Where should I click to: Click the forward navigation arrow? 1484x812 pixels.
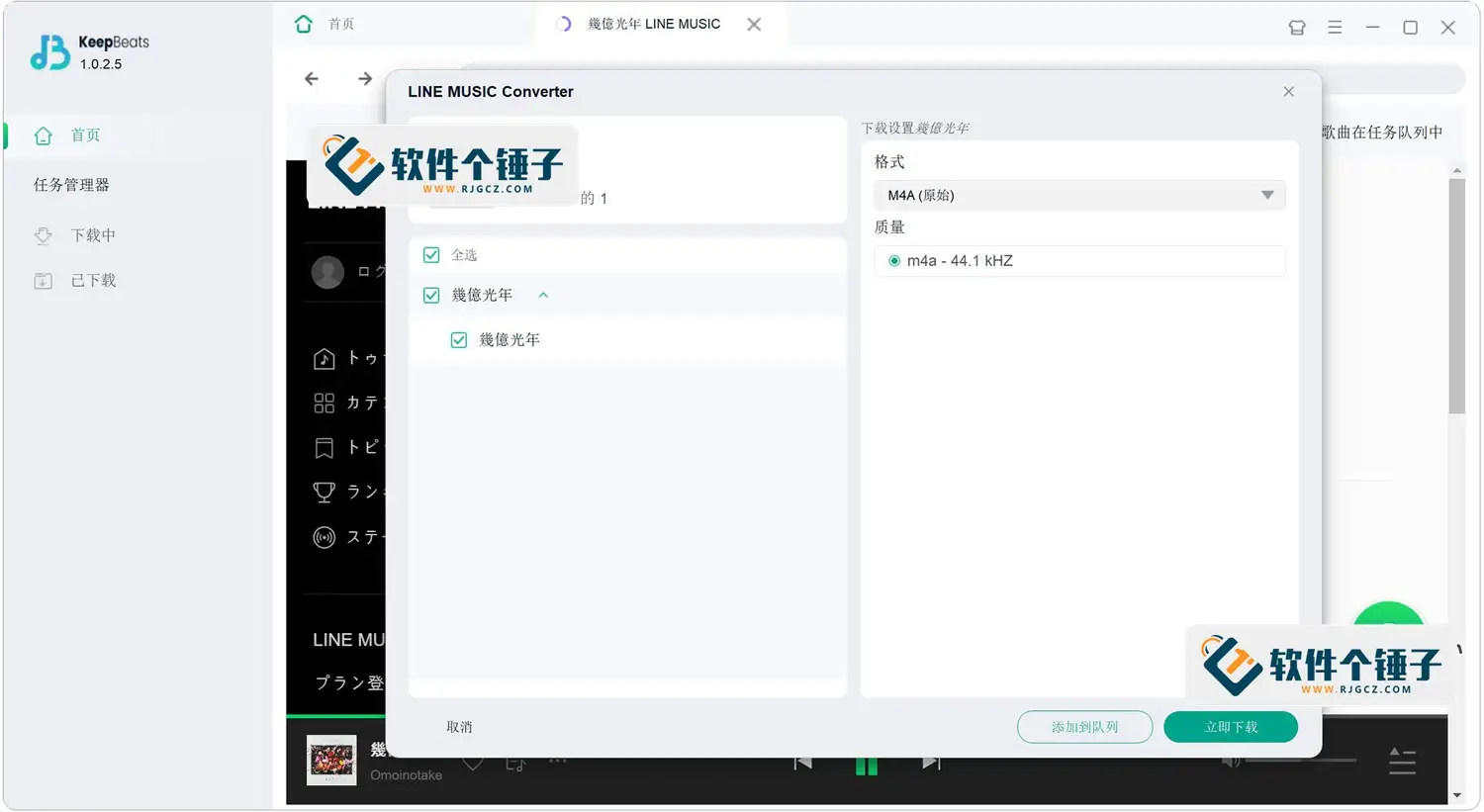tap(364, 78)
